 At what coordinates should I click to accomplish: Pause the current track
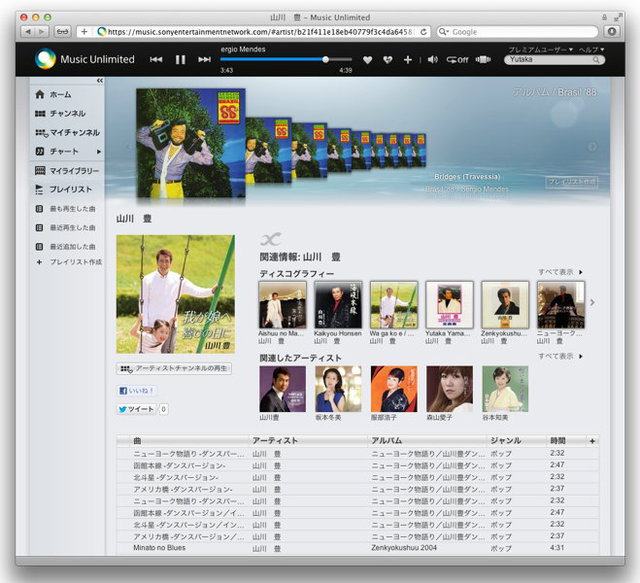(x=180, y=60)
